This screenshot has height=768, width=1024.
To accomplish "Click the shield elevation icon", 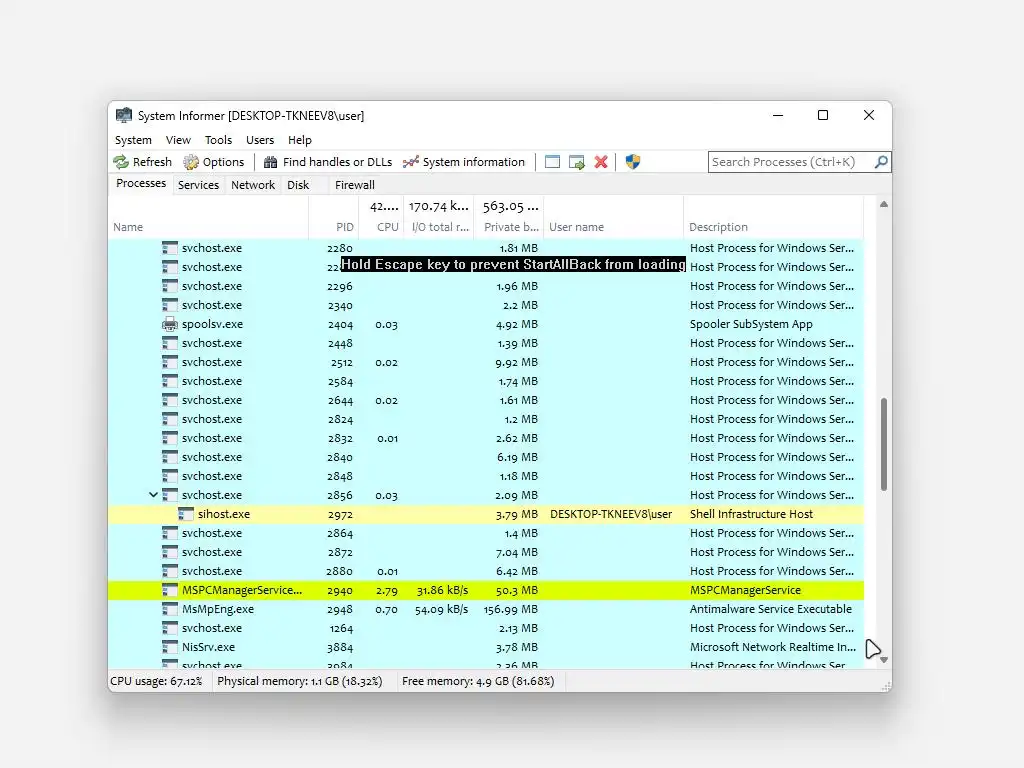I will [633, 162].
